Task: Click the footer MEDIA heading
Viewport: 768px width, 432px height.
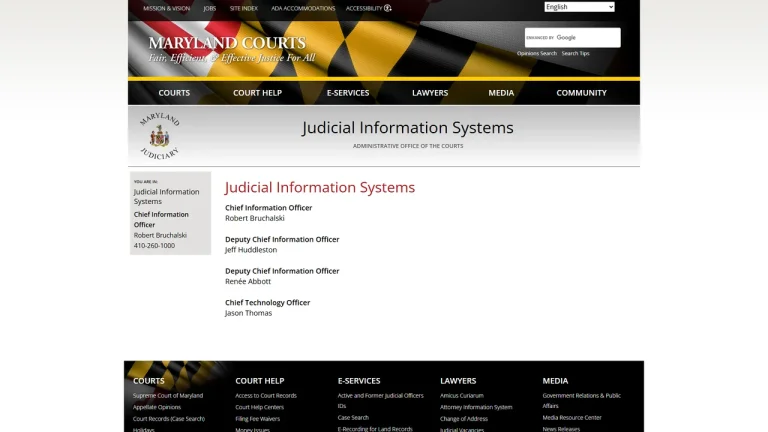Action: pos(555,381)
